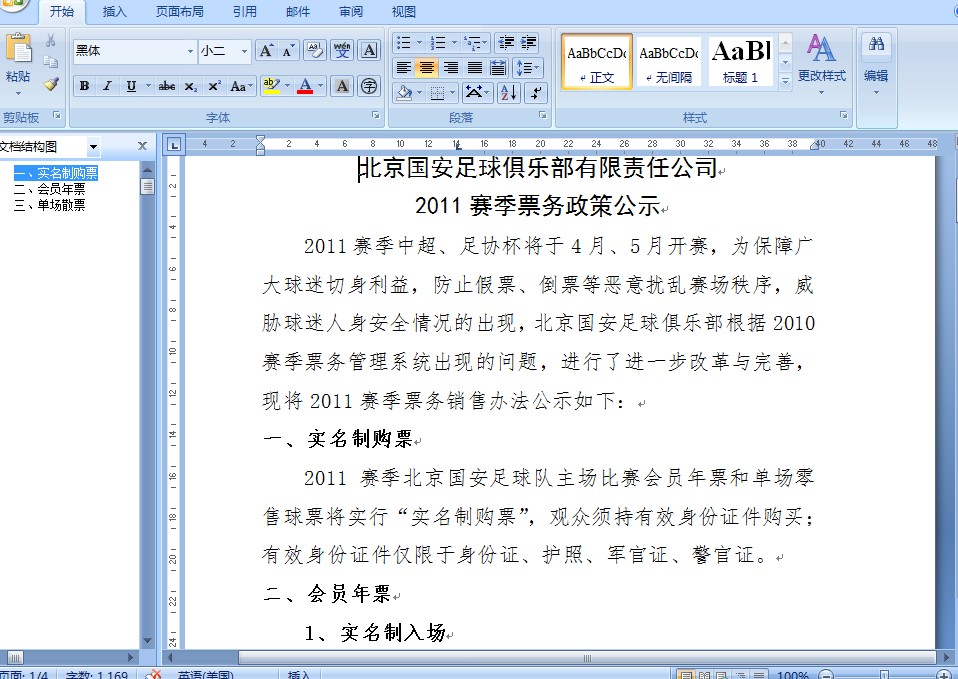Apply the 正文 (Normal) style
Viewport: 958px width, 679px height.
(x=596, y=62)
